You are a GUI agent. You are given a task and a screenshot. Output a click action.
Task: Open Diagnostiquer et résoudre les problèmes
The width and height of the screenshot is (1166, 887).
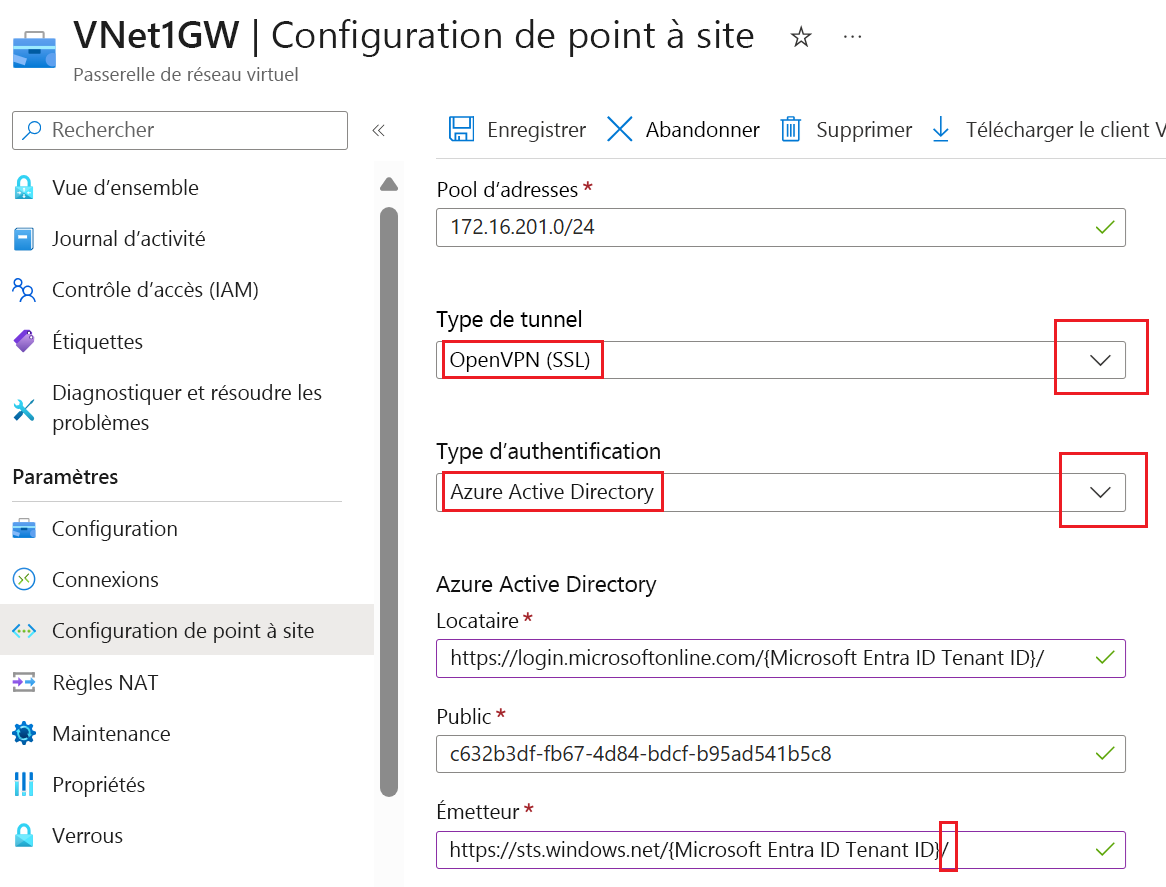187,407
